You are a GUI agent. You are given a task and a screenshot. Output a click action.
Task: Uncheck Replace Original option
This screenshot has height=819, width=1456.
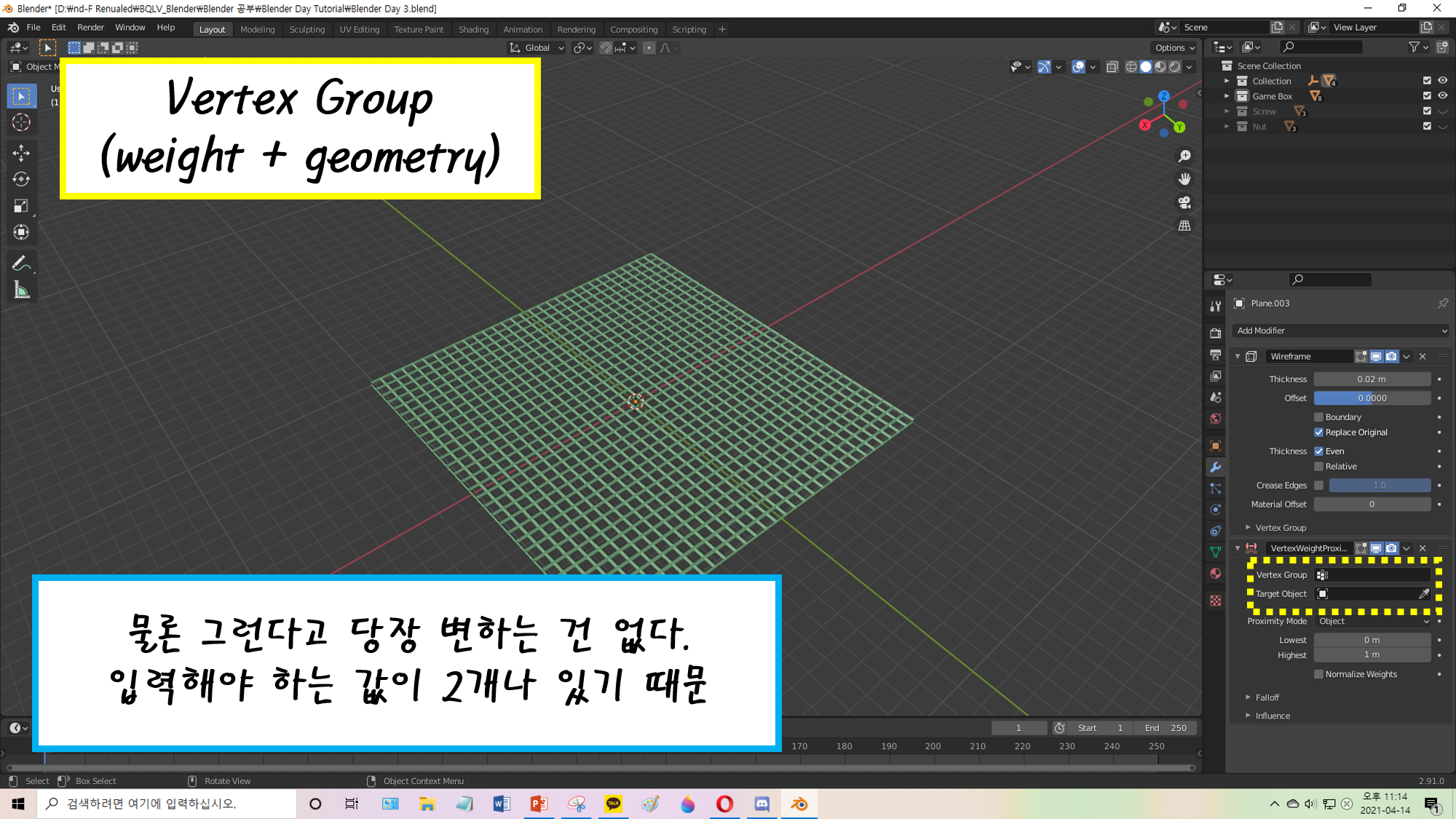tap(1318, 432)
